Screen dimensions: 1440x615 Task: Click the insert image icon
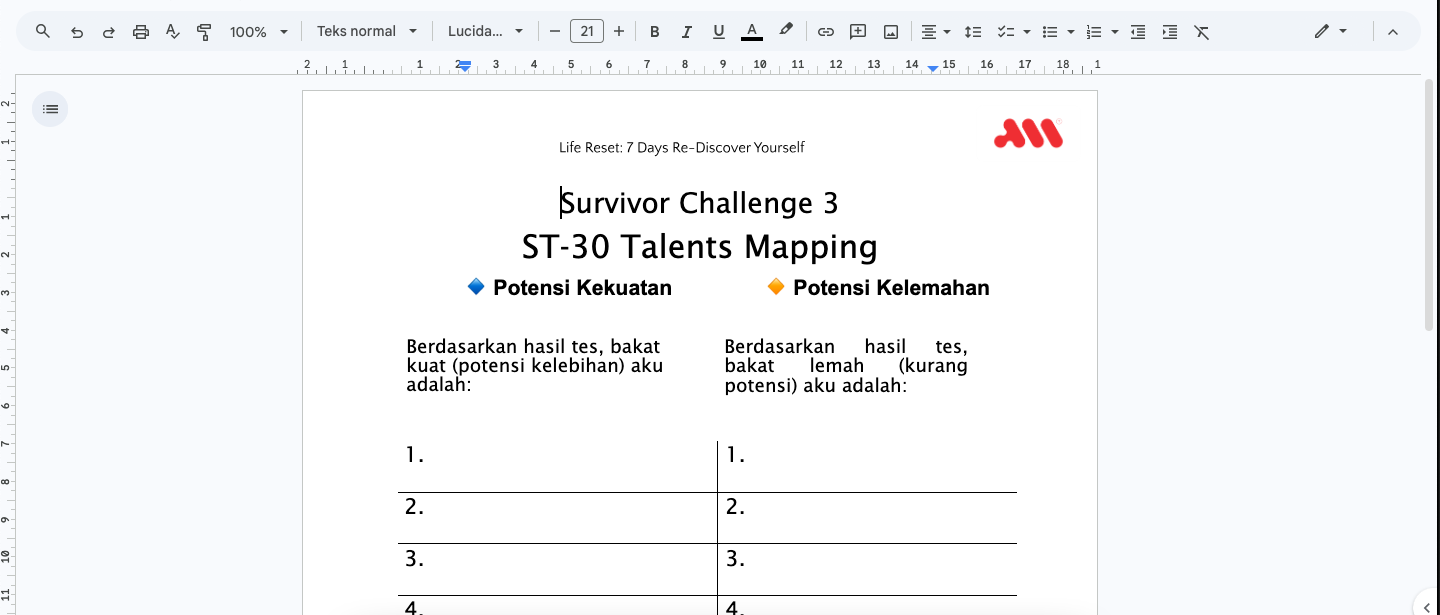(891, 32)
